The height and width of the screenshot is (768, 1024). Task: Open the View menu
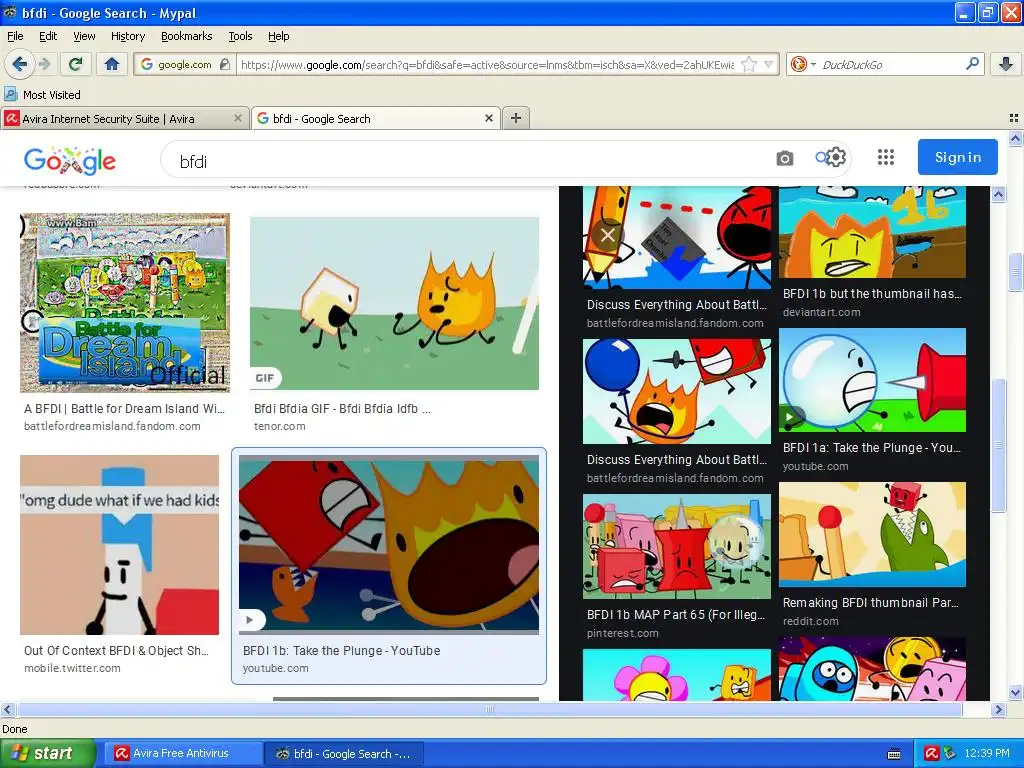pos(84,36)
